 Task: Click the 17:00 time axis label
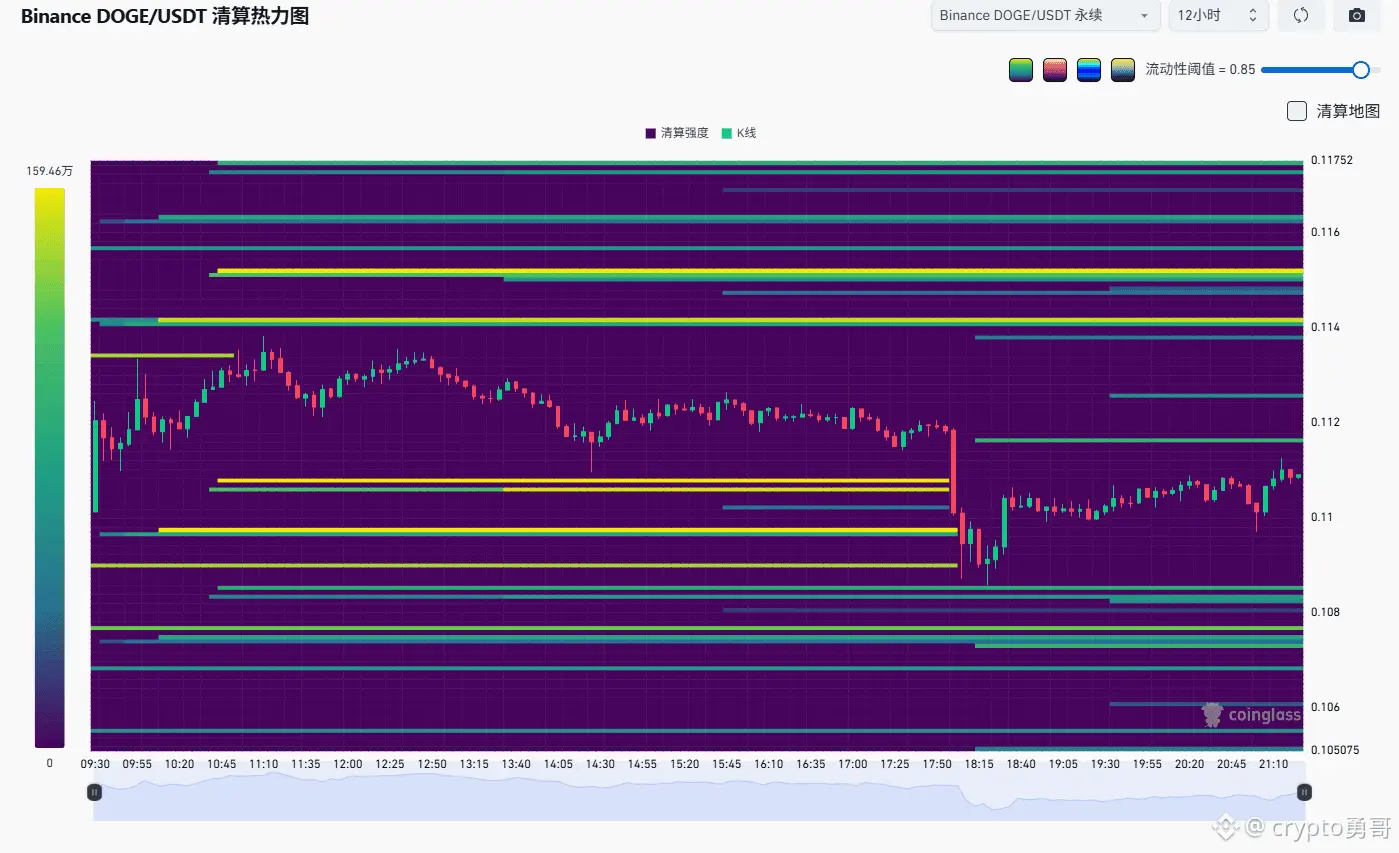coord(853,764)
